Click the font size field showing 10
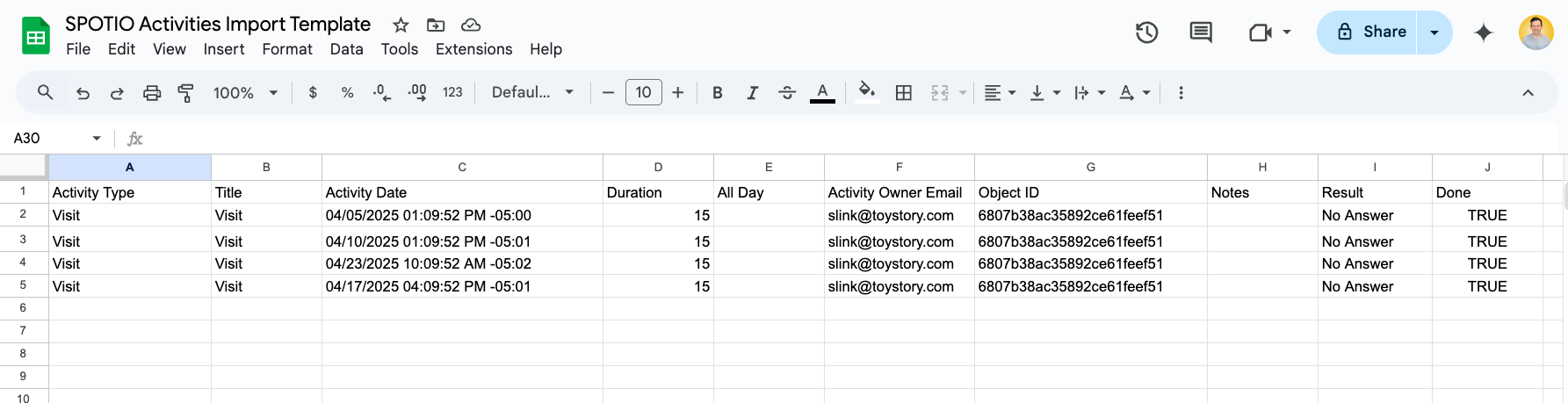1568x403 pixels. (x=643, y=92)
